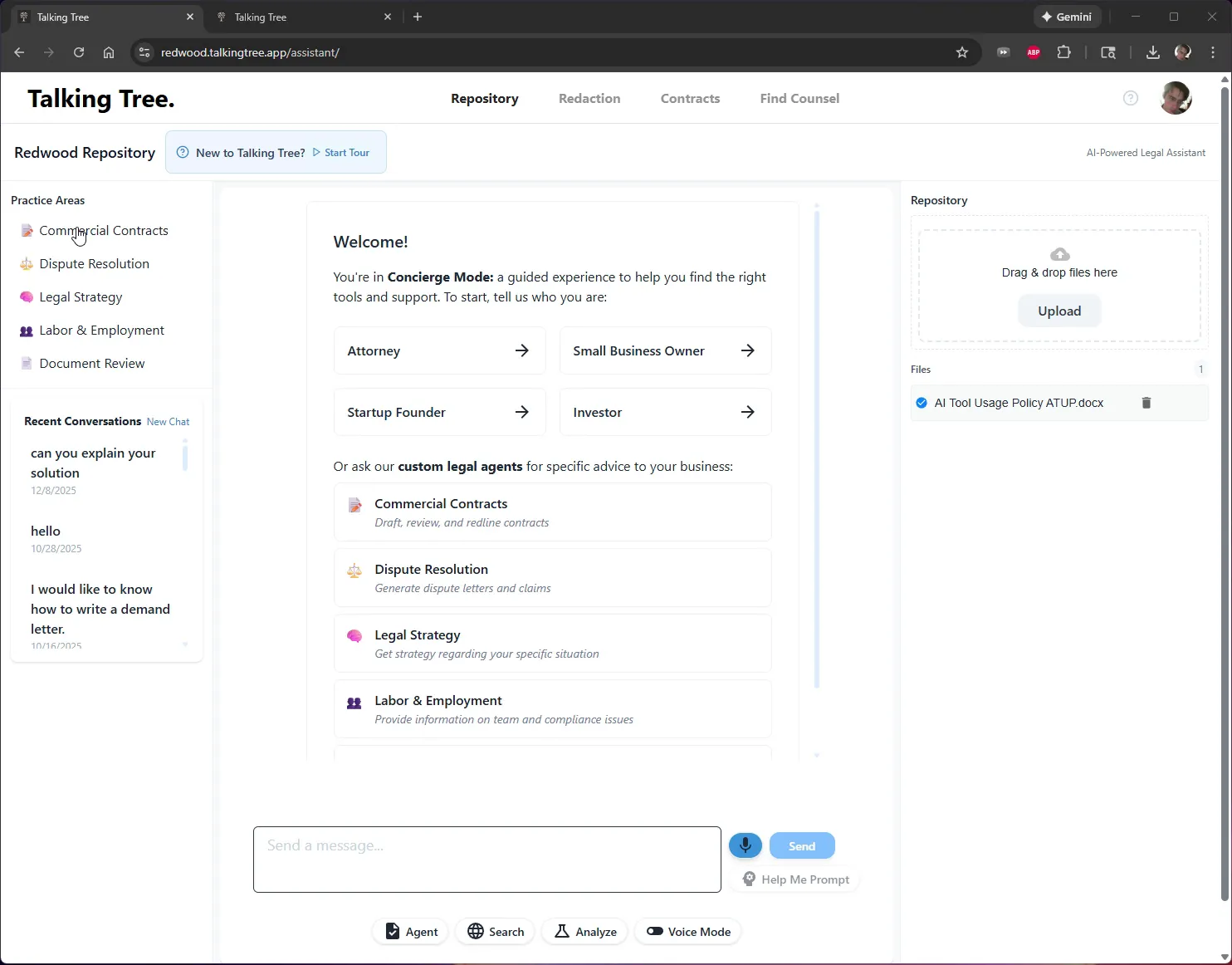
Task: Open Labor & Employment agent card
Action: (x=552, y=709)
